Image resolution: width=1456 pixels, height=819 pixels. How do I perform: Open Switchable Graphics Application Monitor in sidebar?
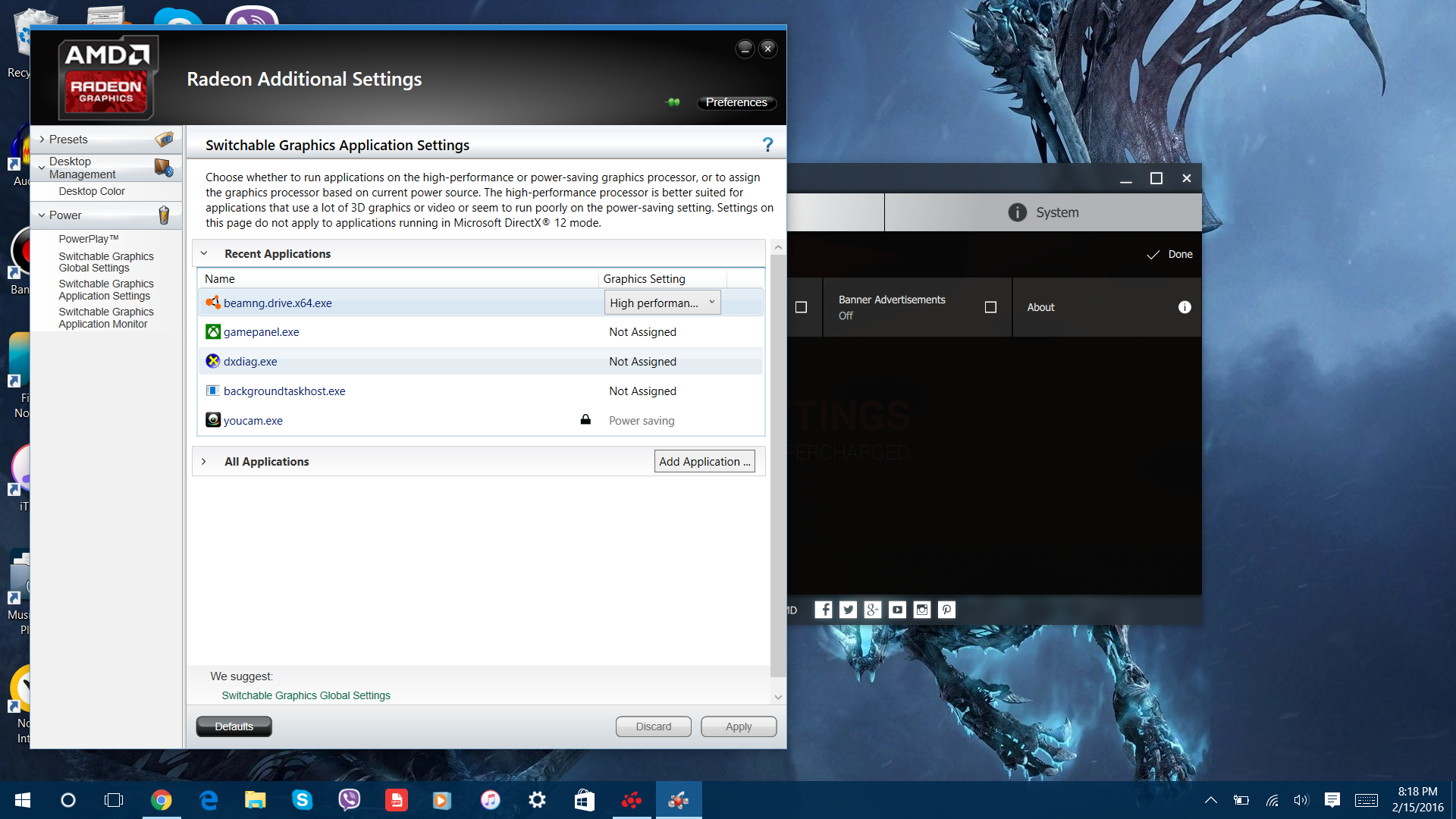(x=106, y=318)
